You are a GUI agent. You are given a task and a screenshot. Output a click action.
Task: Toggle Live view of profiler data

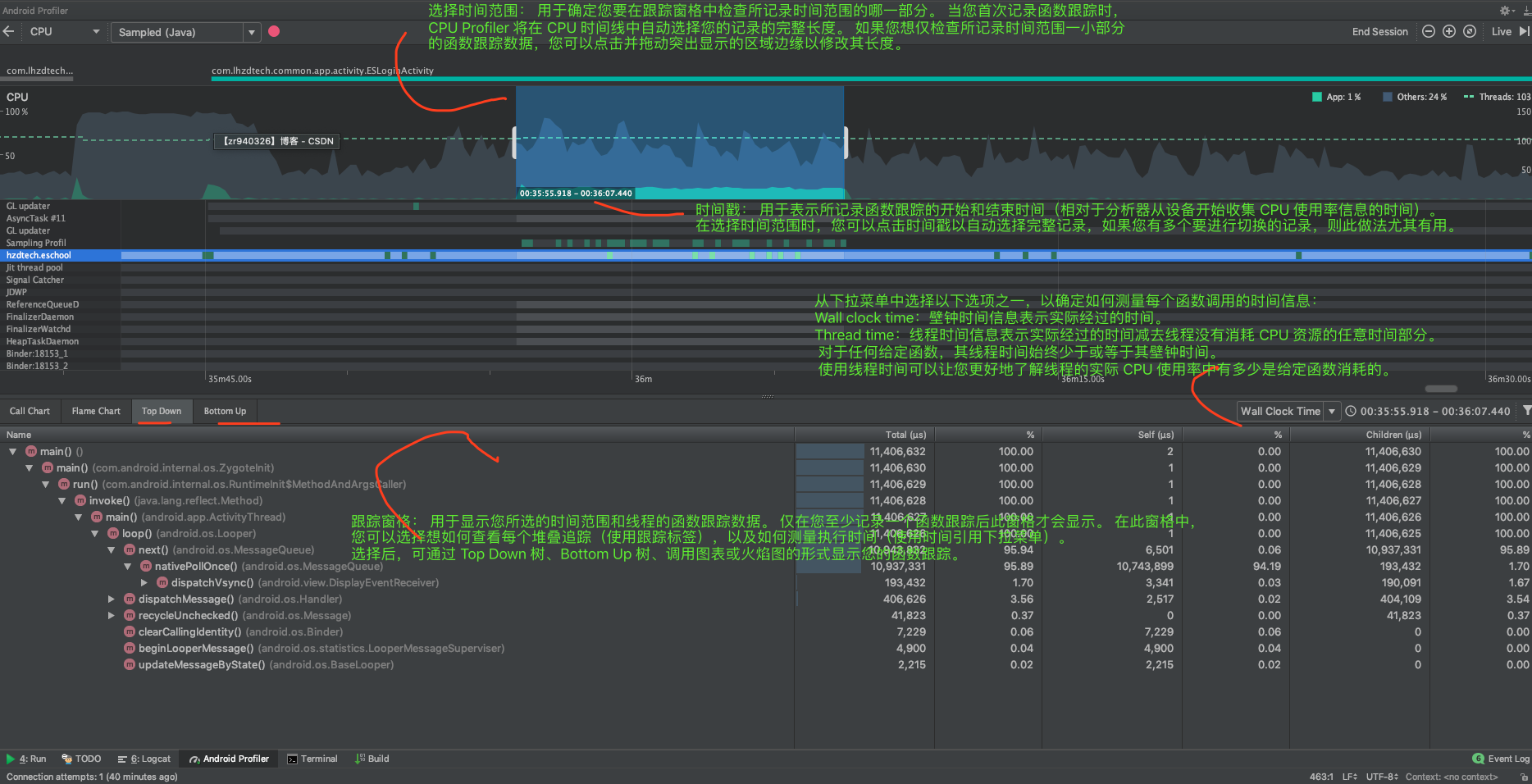click(1500, 31)
